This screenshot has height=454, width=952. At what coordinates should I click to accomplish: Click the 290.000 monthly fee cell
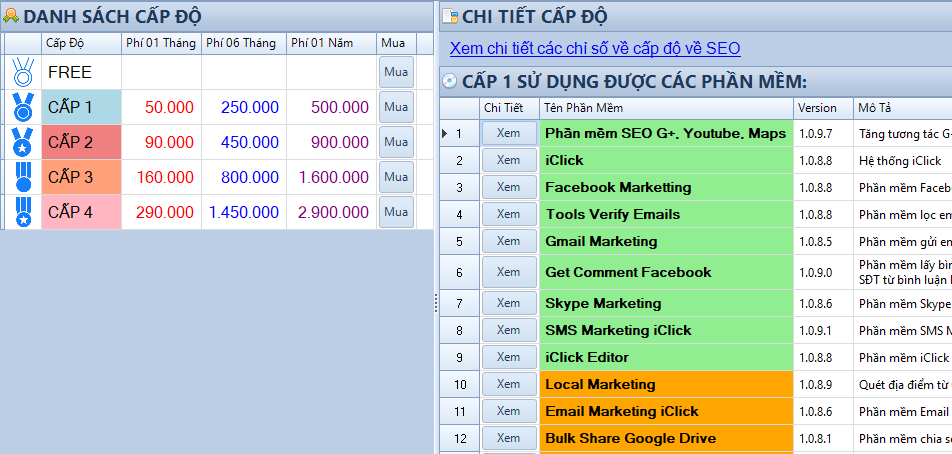point(162,212)
